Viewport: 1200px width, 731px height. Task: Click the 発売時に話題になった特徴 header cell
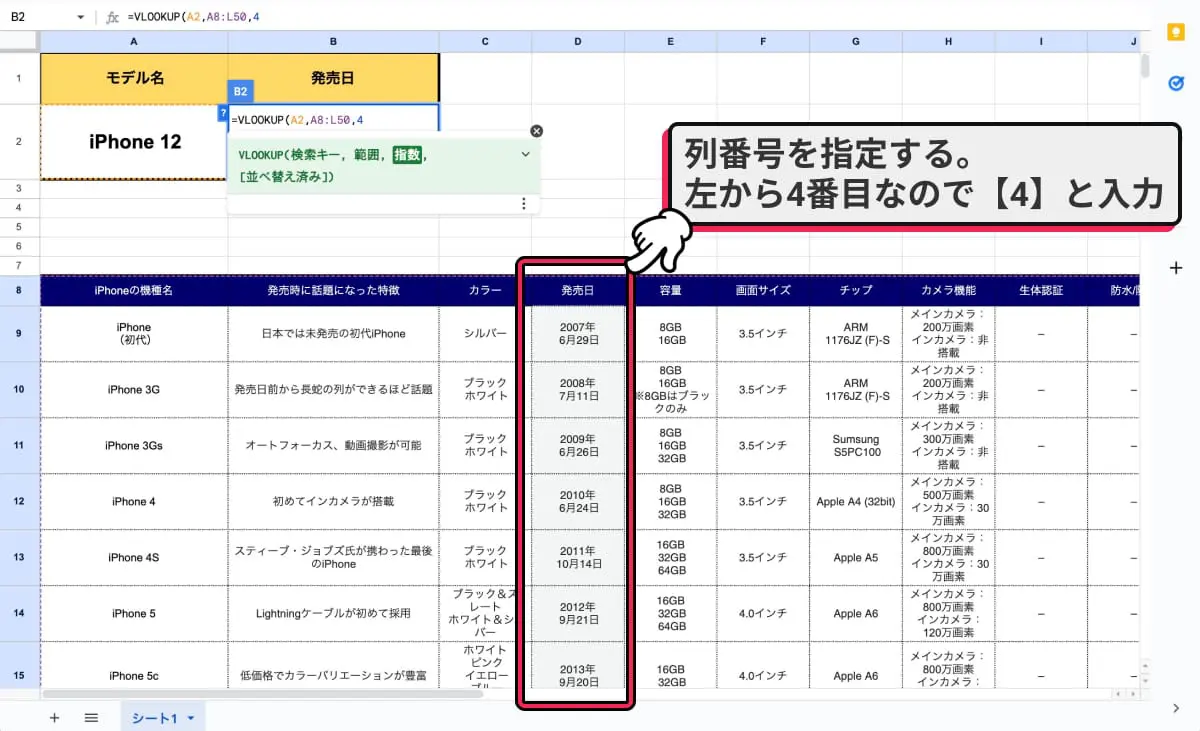click(333, 290)
